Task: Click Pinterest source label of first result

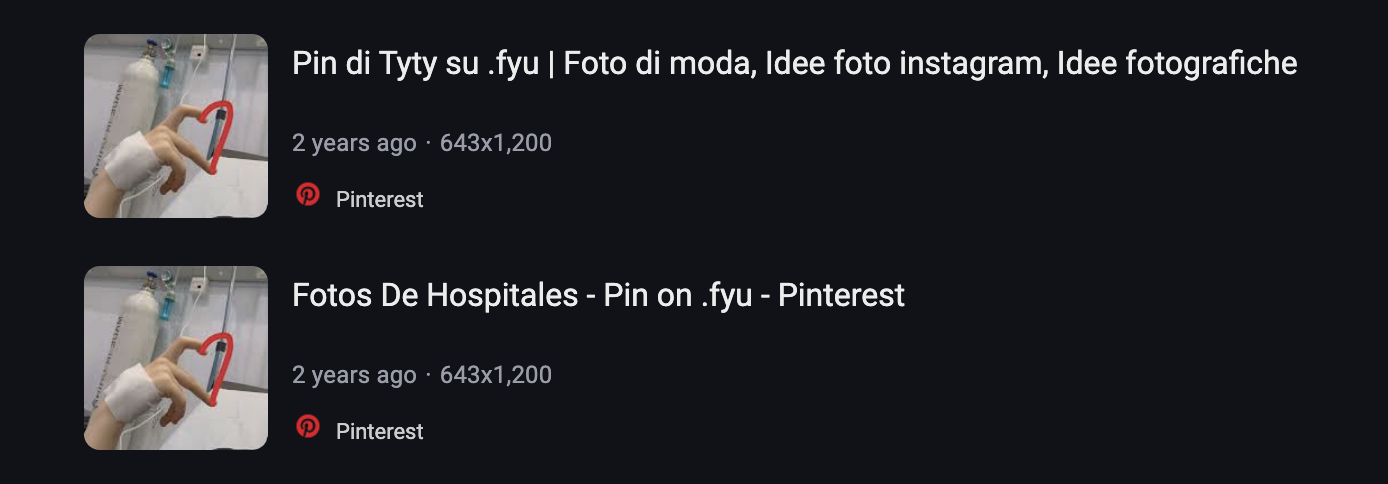Action: click(380, 199)
